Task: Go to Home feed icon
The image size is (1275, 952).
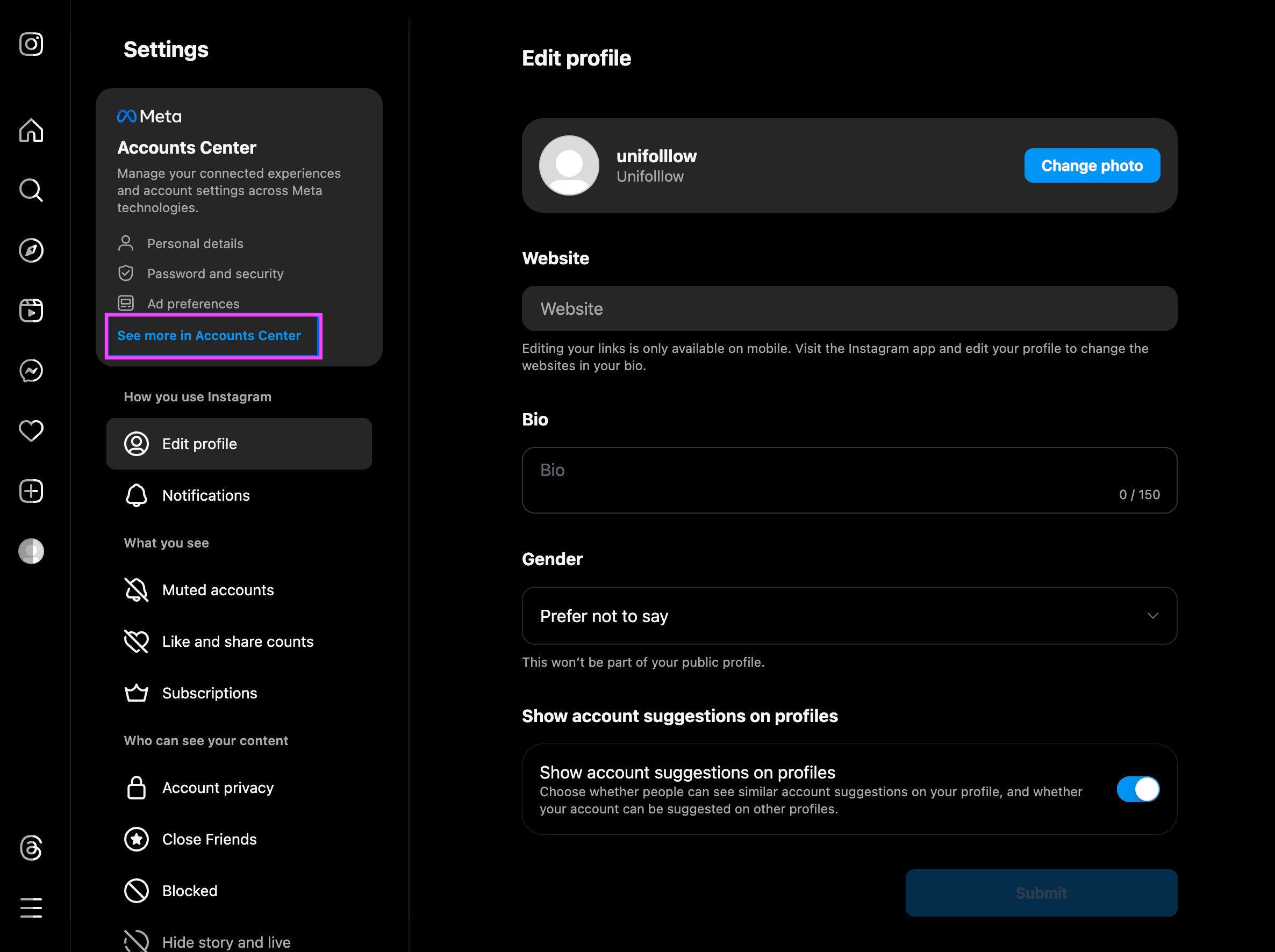Action: 31,130
